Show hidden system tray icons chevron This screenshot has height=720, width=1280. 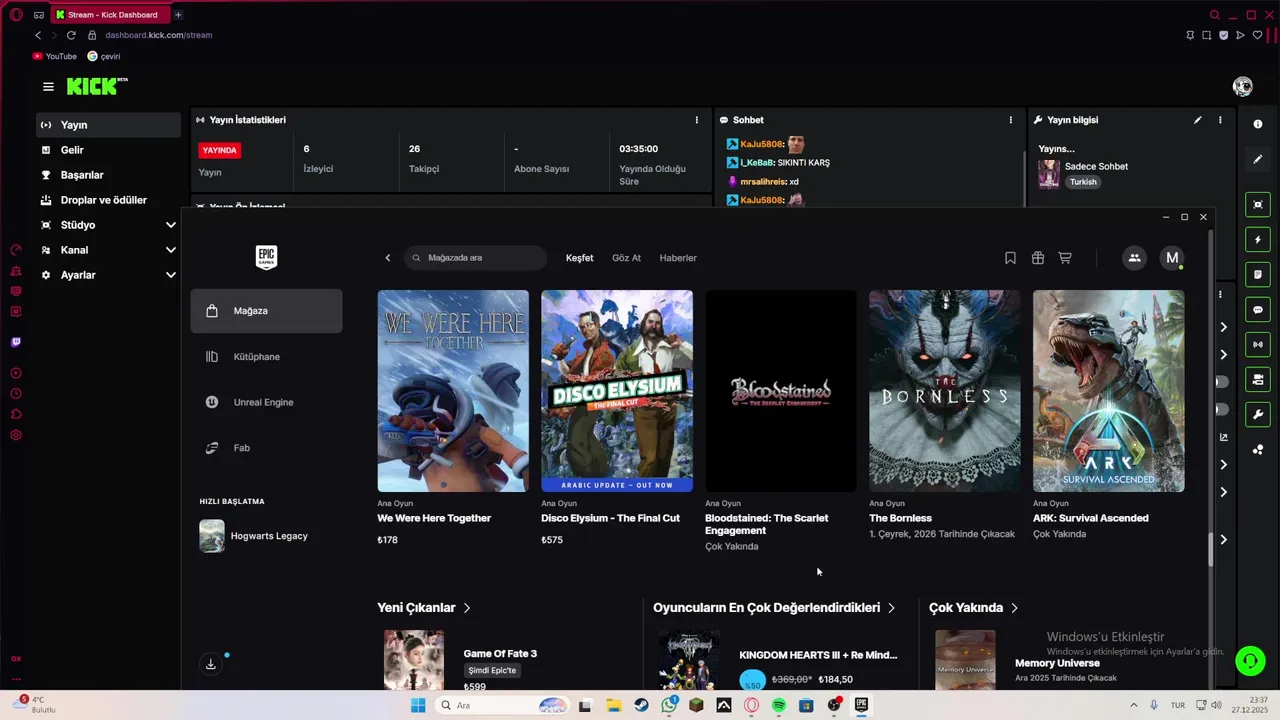point(1133,705)
